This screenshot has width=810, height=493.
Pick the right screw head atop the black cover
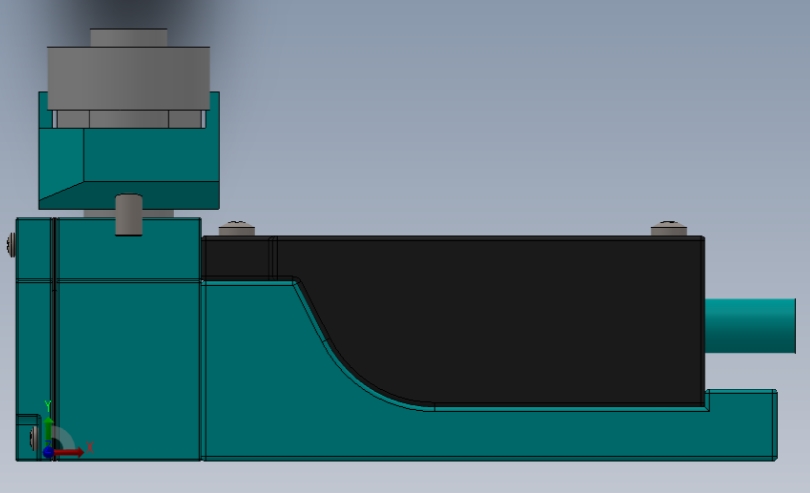coord(669,228)
